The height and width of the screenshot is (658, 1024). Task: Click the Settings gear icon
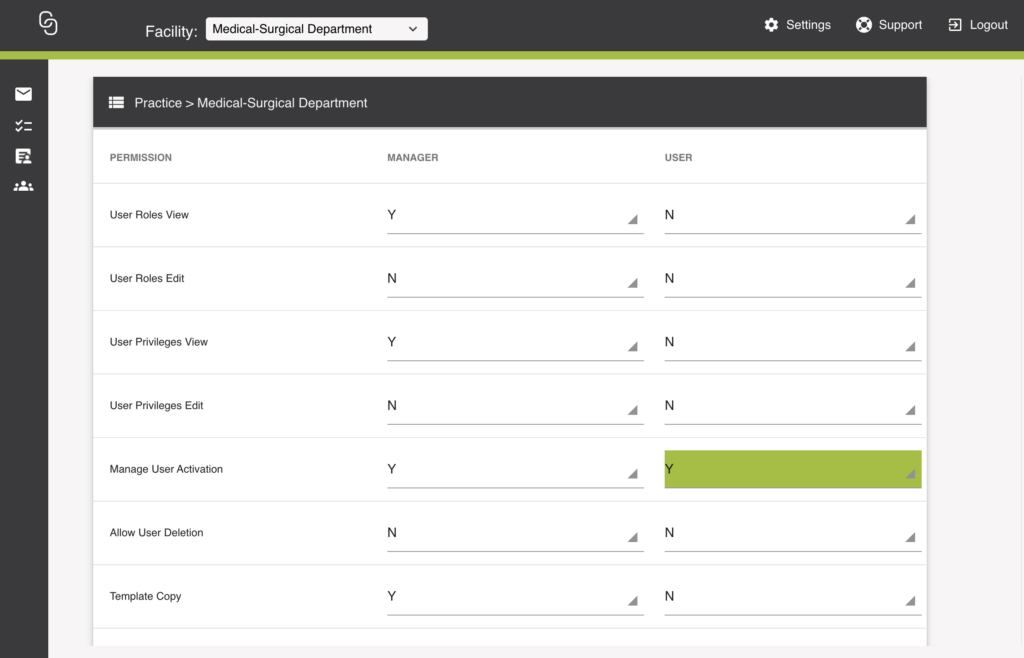coord(771,25)
